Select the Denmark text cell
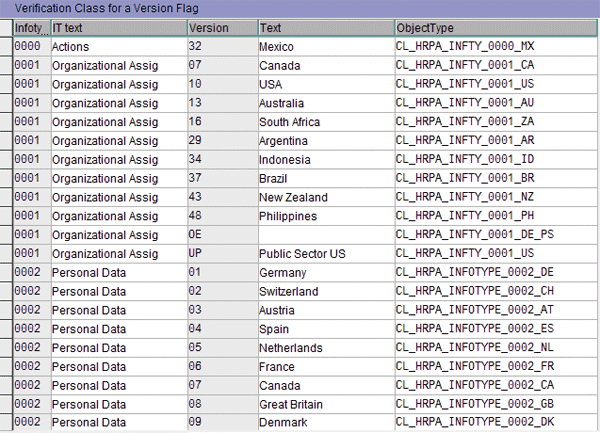 coord(284,423)
